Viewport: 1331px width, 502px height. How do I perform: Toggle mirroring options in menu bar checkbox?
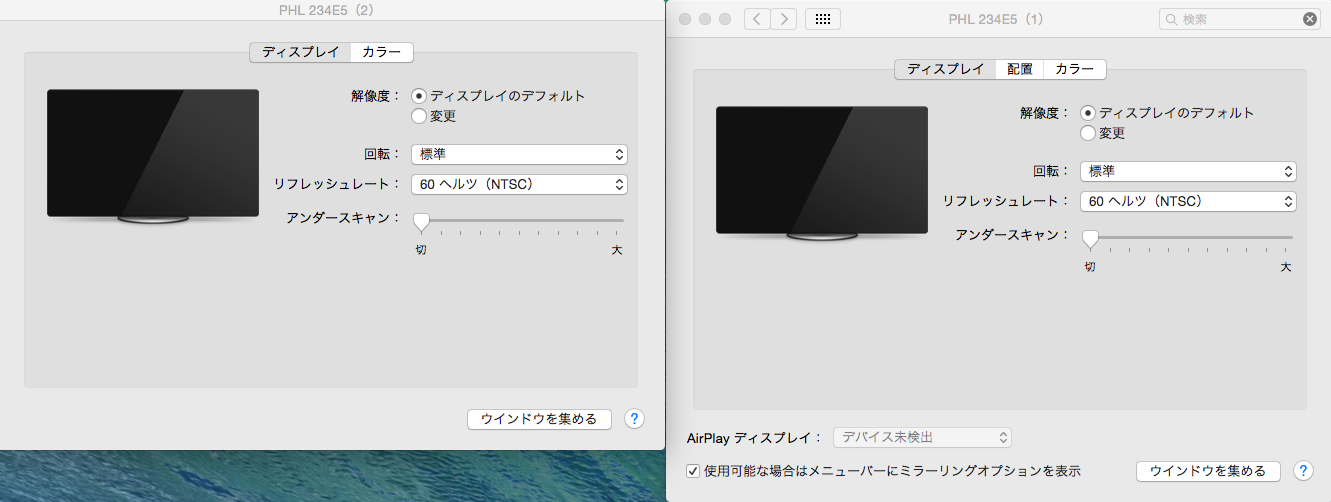(x=694, y=470)
